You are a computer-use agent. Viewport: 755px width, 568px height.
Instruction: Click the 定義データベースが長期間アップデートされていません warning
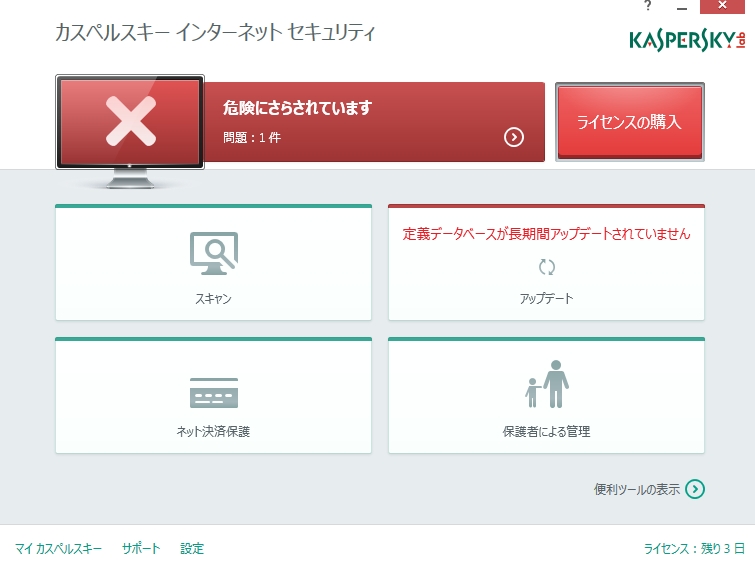547,234
